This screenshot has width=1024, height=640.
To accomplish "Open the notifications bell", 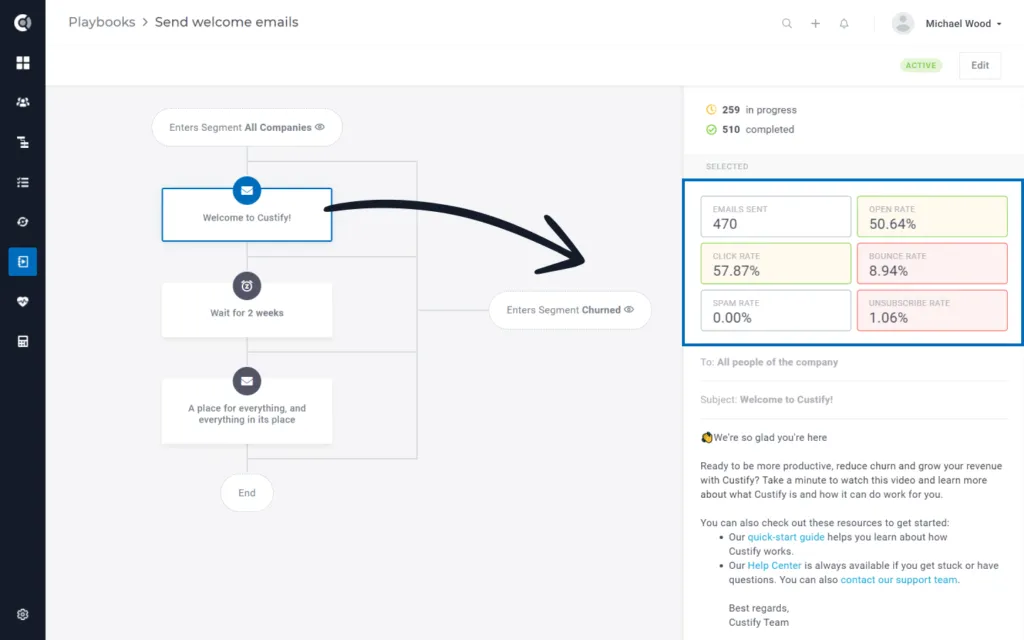I will point(844,24).
